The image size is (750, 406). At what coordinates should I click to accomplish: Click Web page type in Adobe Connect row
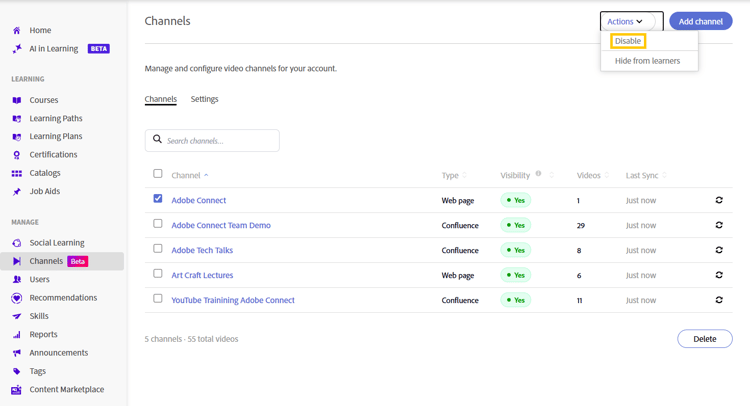tap(458, 201)
